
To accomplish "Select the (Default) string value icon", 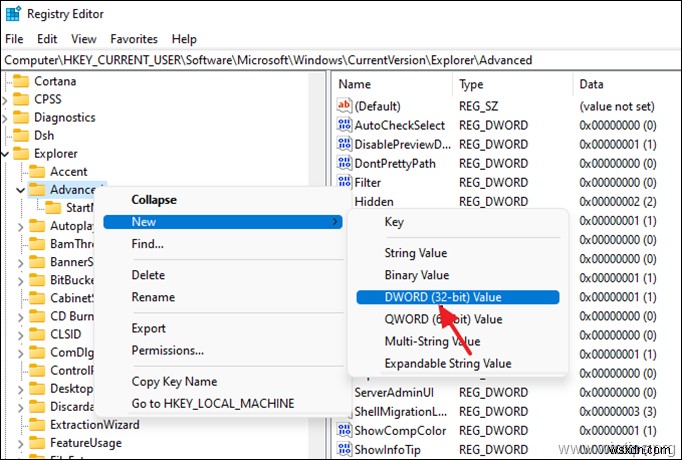I will point(344,106).
